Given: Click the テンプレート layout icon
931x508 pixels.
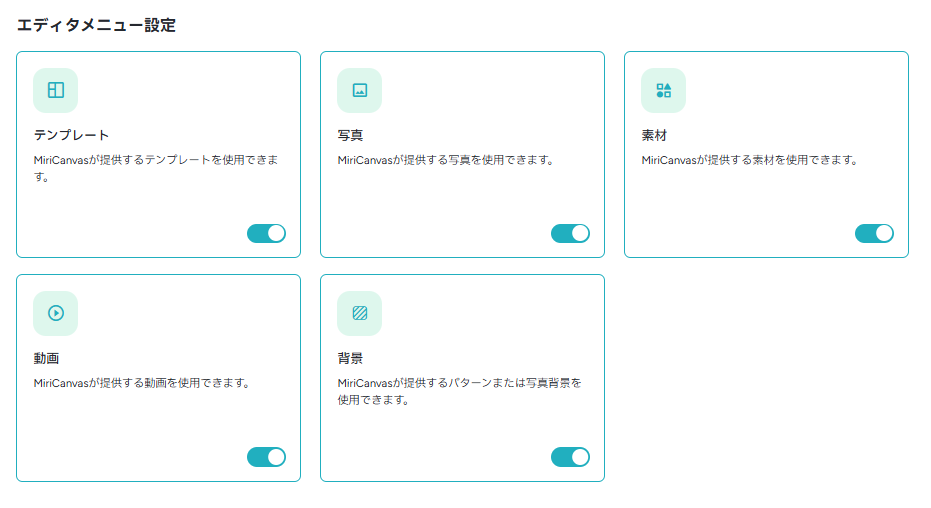Looking at the screenshot, I should 56,90.
